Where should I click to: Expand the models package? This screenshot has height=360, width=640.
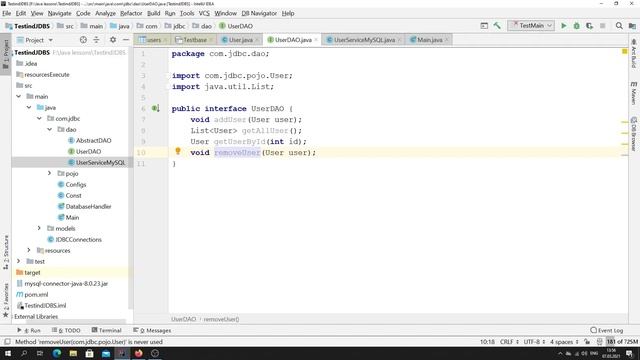[39, 229]
